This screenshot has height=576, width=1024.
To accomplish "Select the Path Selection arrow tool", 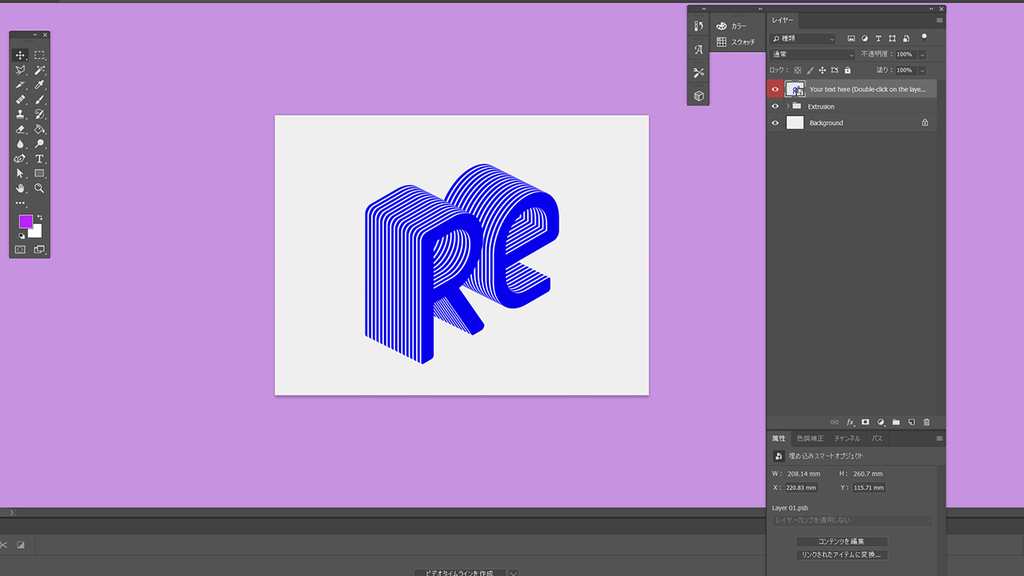I will (20, 174).
